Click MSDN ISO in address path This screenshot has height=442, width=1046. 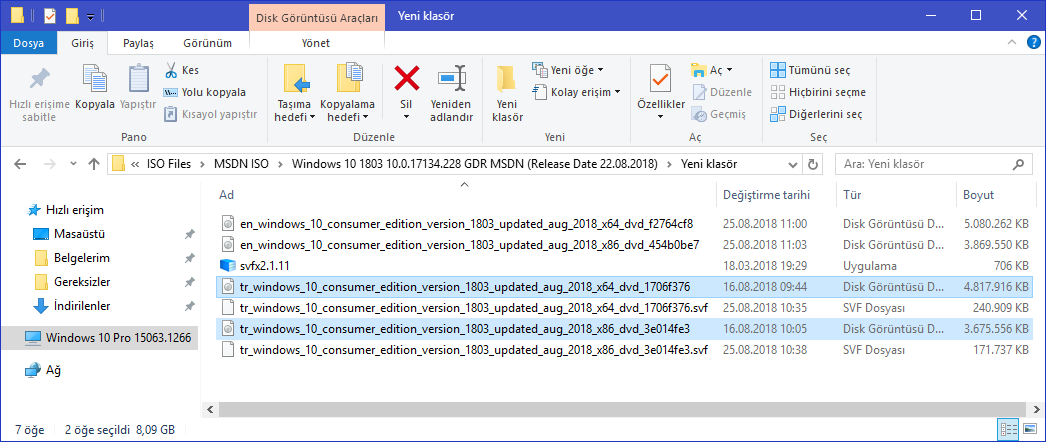click(x=240, y=164)
